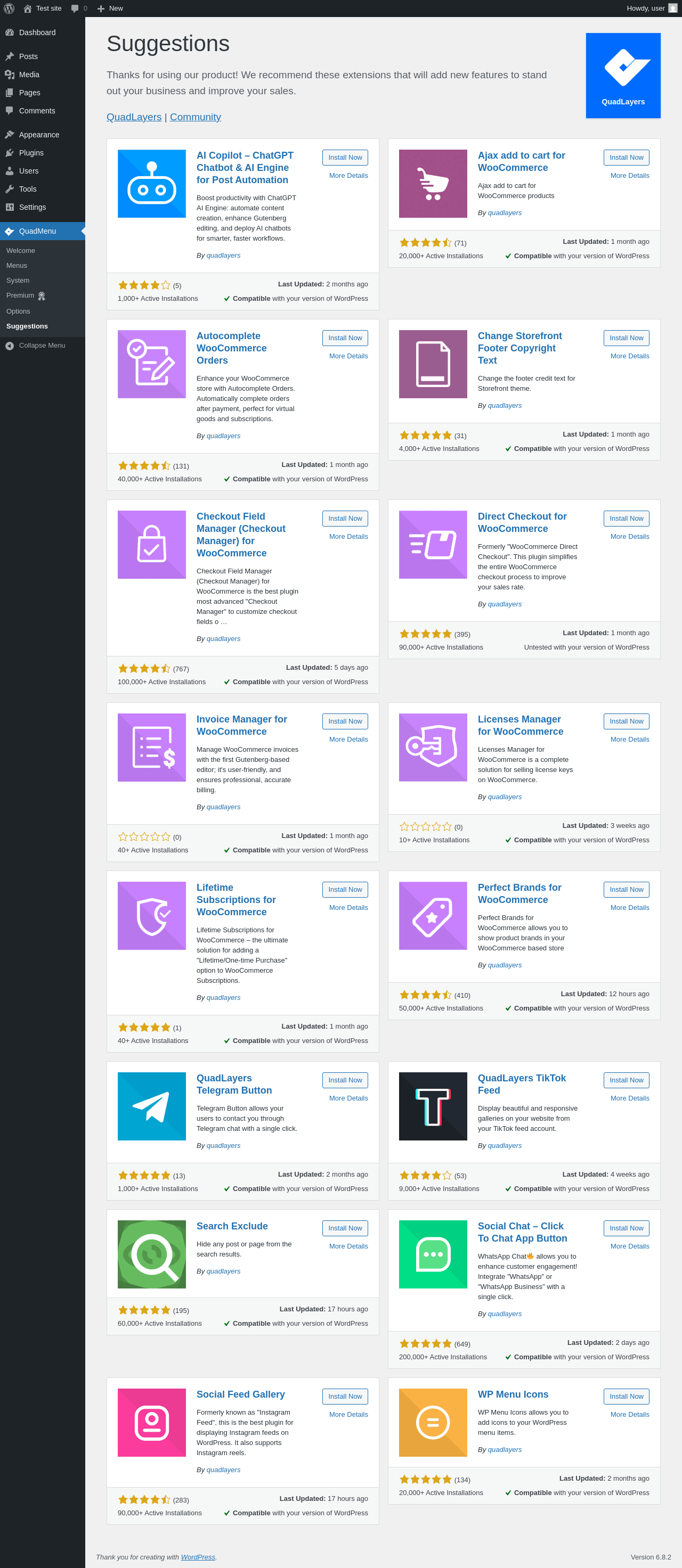Click the QuadLayers logo banner
This screenshot has width=682, height=1568.
(623, 76)
